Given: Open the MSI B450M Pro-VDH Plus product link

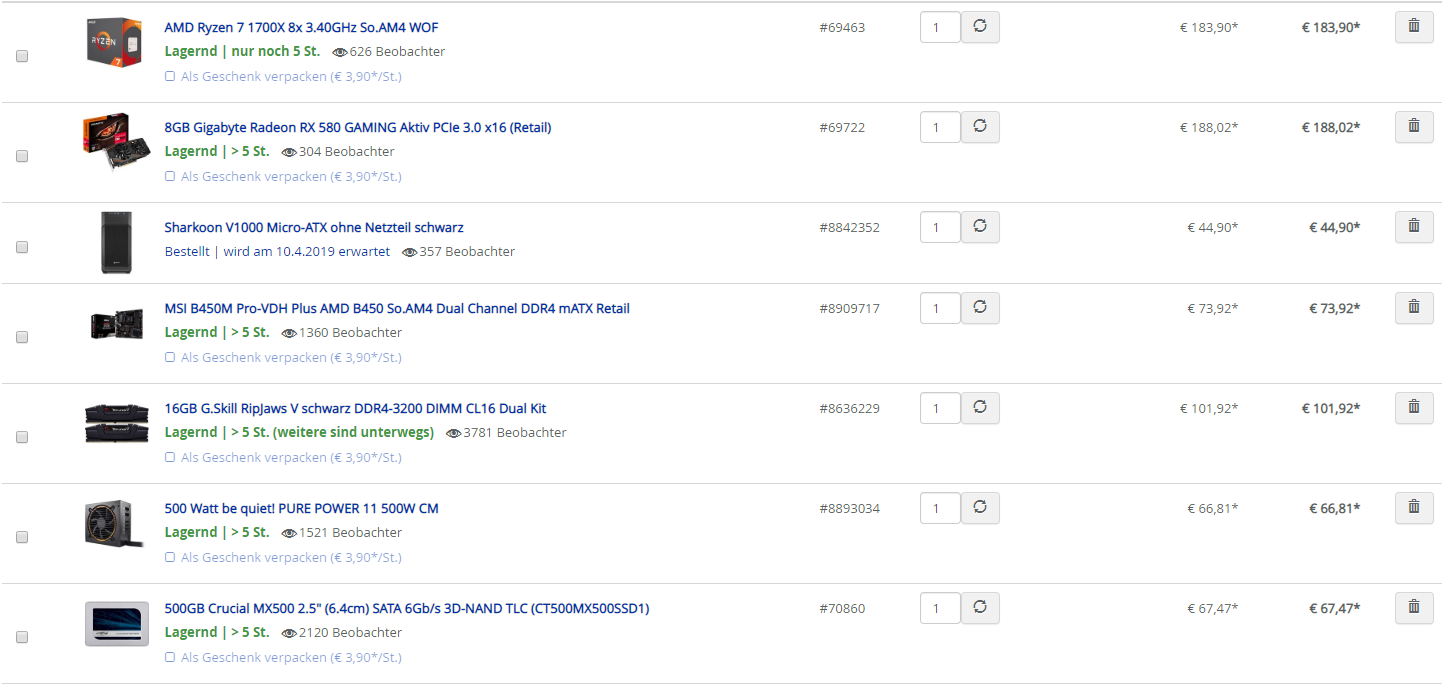Looking at the screenshot, I should point(397,308).
